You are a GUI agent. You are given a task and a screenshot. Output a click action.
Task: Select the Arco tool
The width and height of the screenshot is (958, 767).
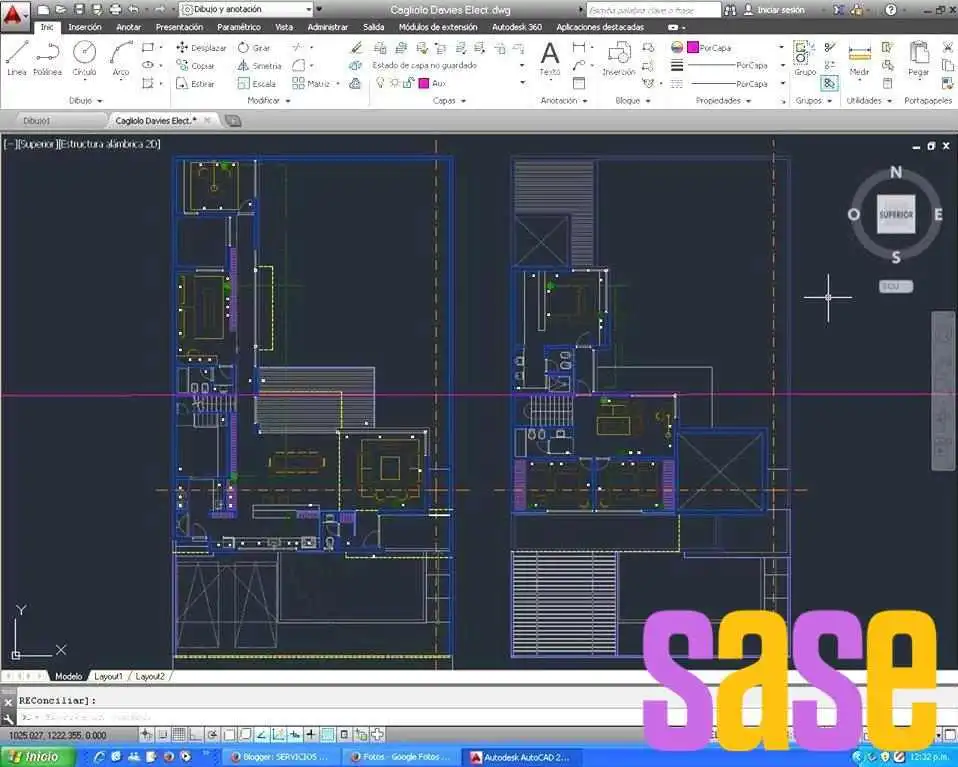tap(121, 58)
